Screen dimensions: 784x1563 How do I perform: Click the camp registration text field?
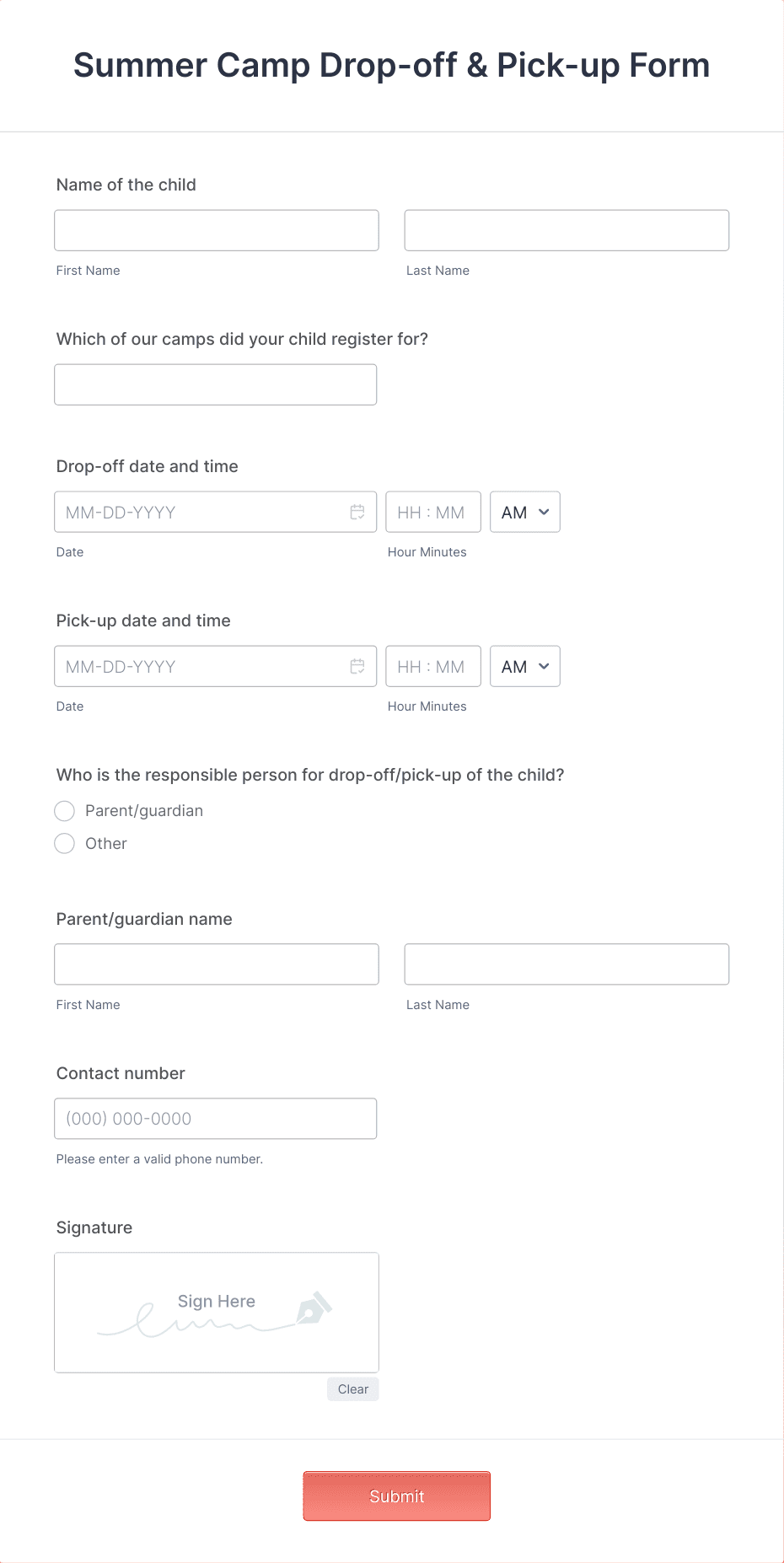(216, 384)
